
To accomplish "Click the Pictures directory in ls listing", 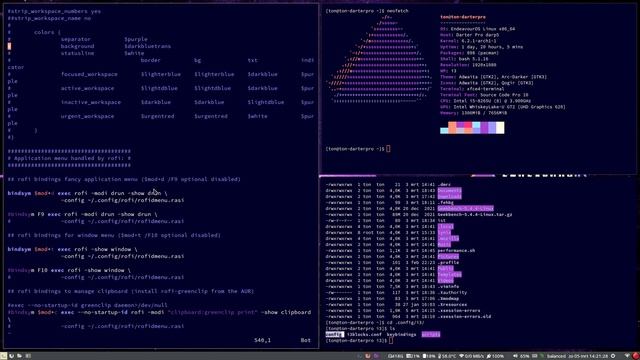I will pos(448,256).
